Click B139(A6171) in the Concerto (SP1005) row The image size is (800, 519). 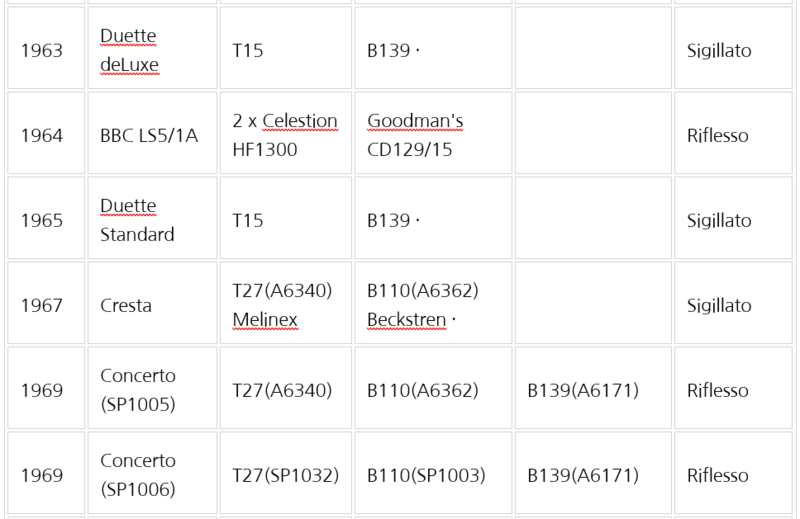click(582, 390)
